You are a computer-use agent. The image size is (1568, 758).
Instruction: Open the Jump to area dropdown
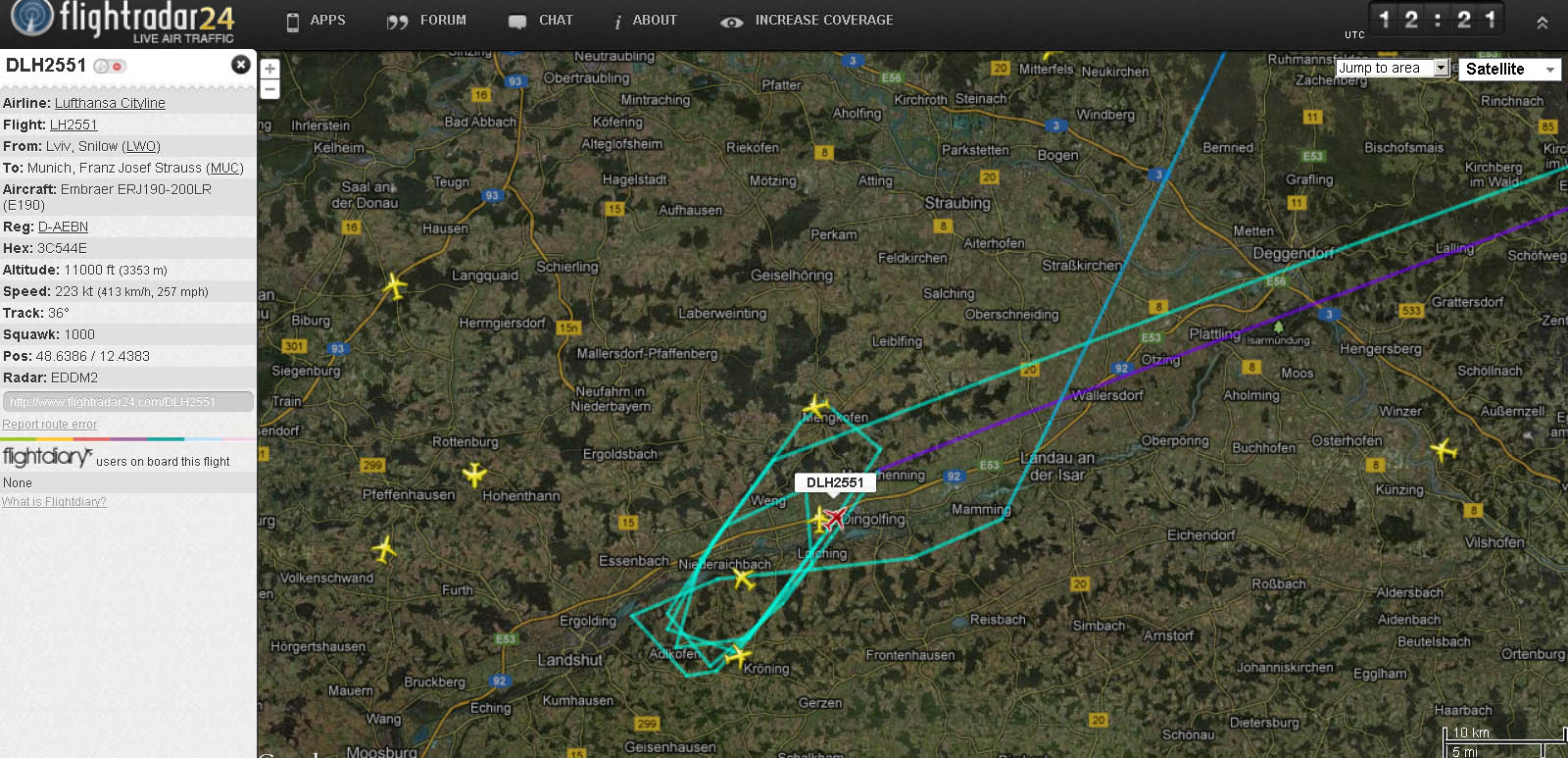click(x=1393, y=68)
